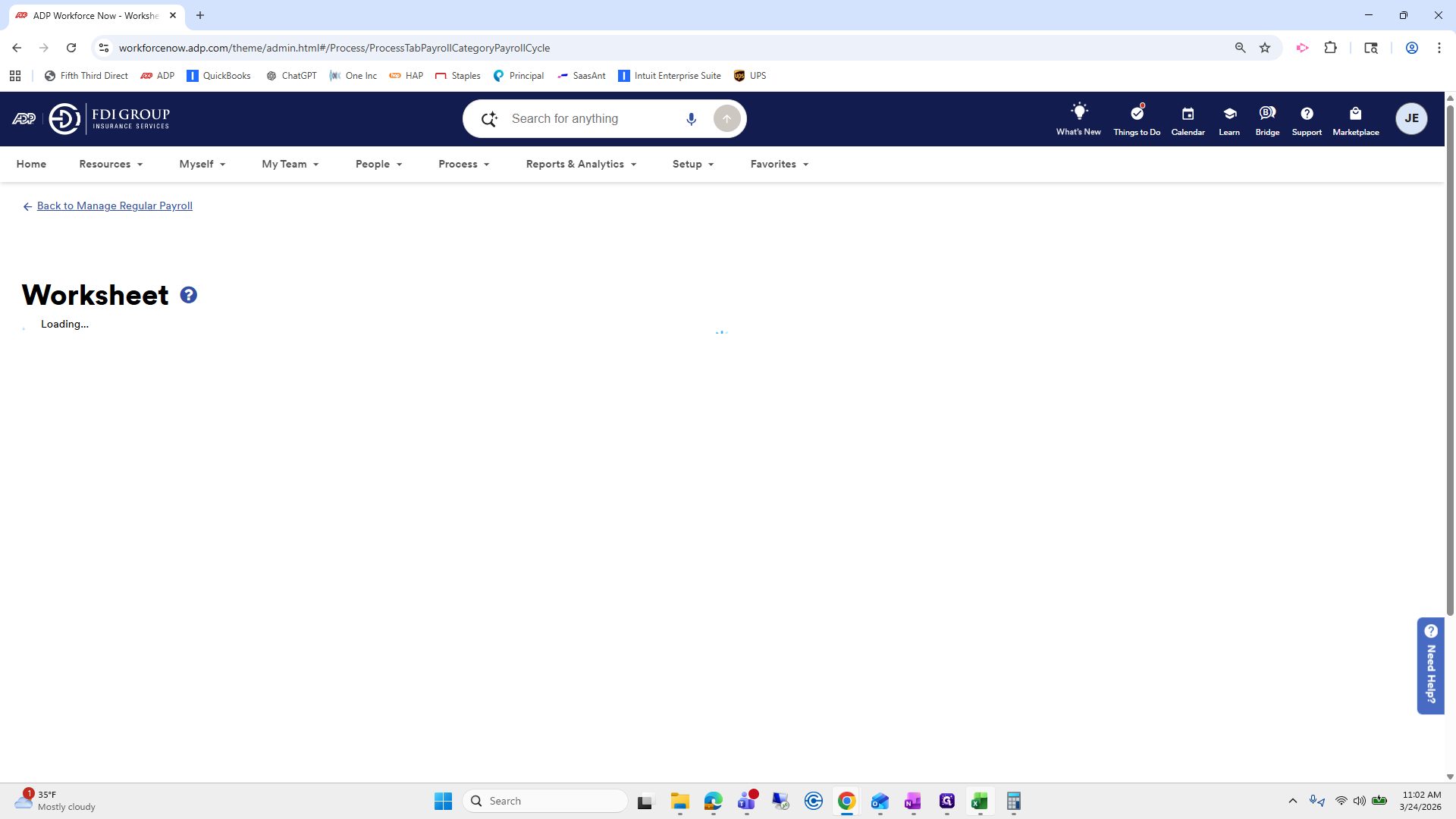Expand the Process dropdown menu

click(463, 164)
